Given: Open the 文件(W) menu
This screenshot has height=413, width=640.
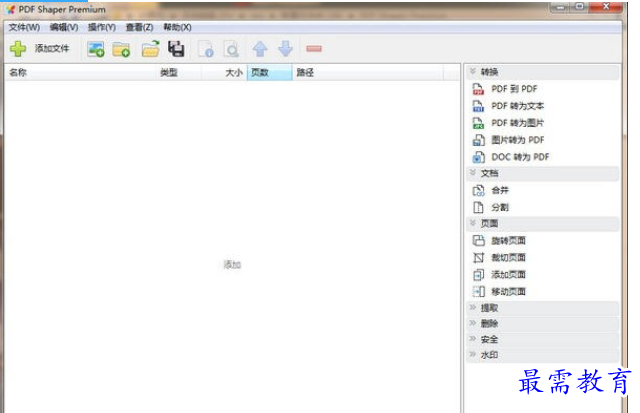Looking at the screenshot, I should pos(24,27).
